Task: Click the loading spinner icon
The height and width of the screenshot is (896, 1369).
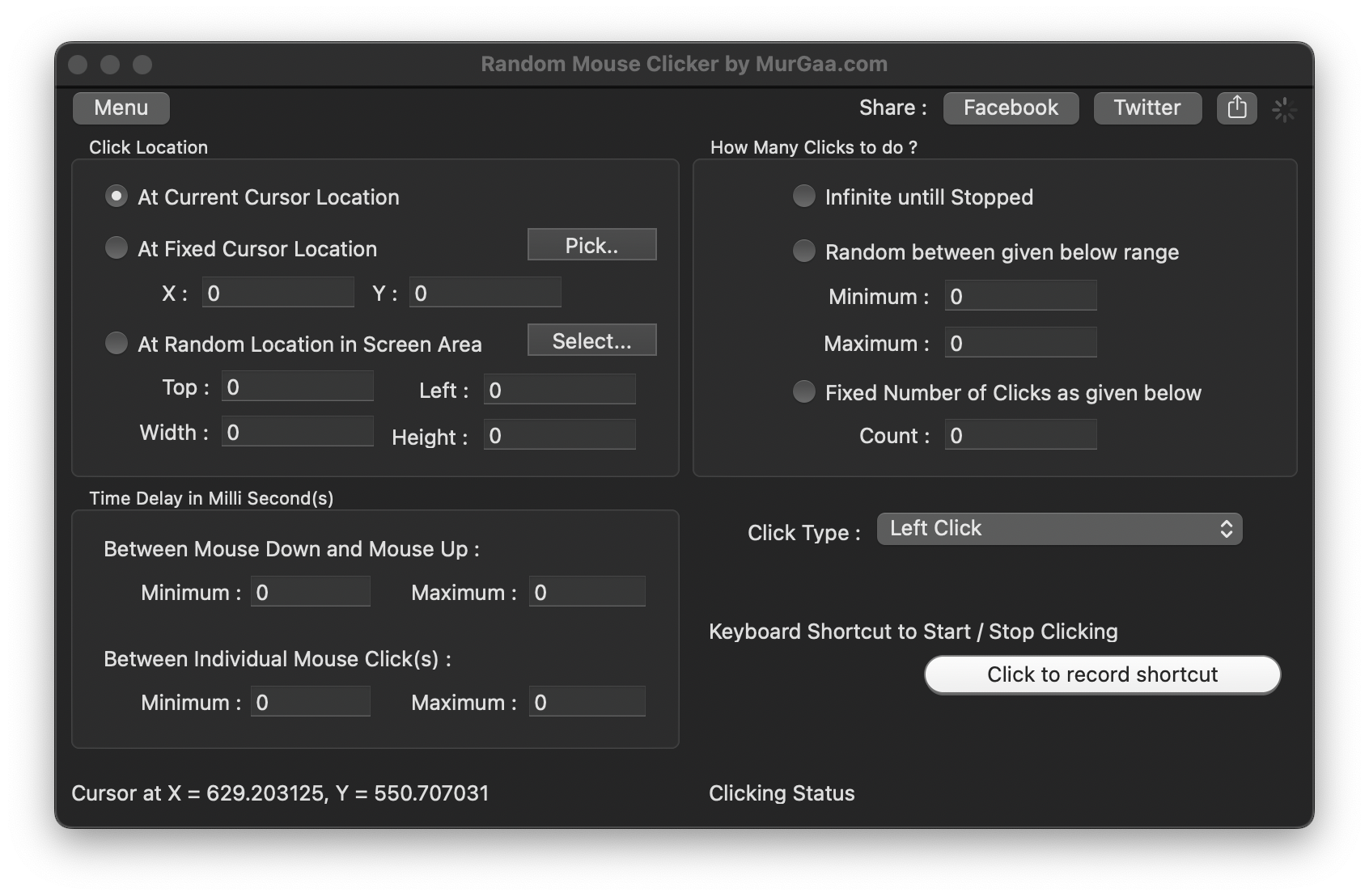Action: 1284,109
